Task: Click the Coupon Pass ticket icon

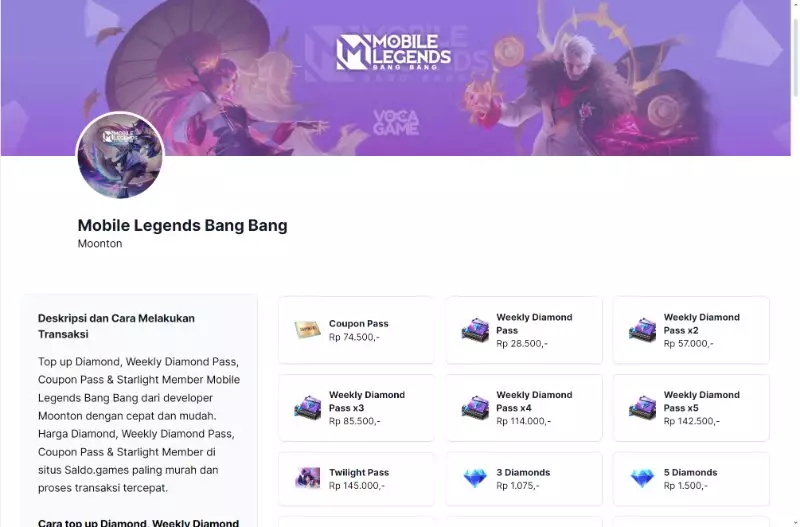Action: [x=307, y=330]
